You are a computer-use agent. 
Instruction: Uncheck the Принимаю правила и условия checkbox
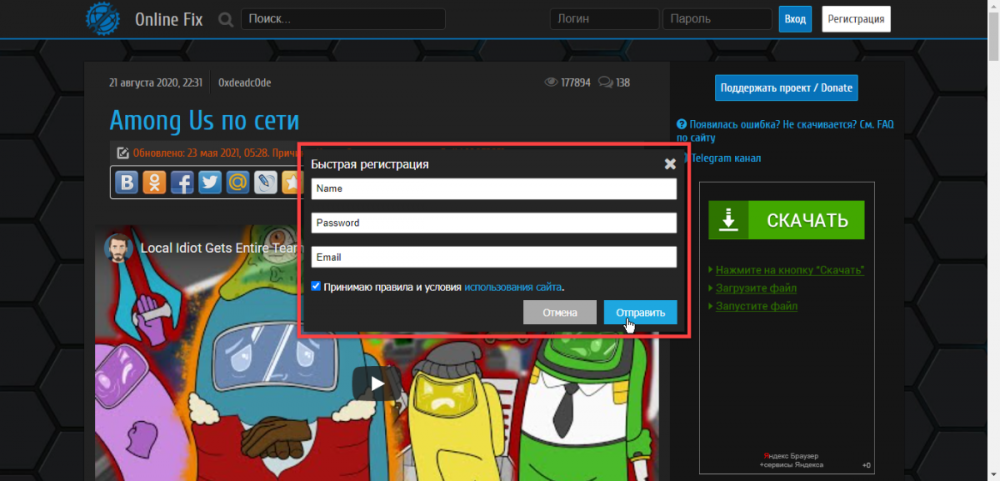tap(316, 286)
